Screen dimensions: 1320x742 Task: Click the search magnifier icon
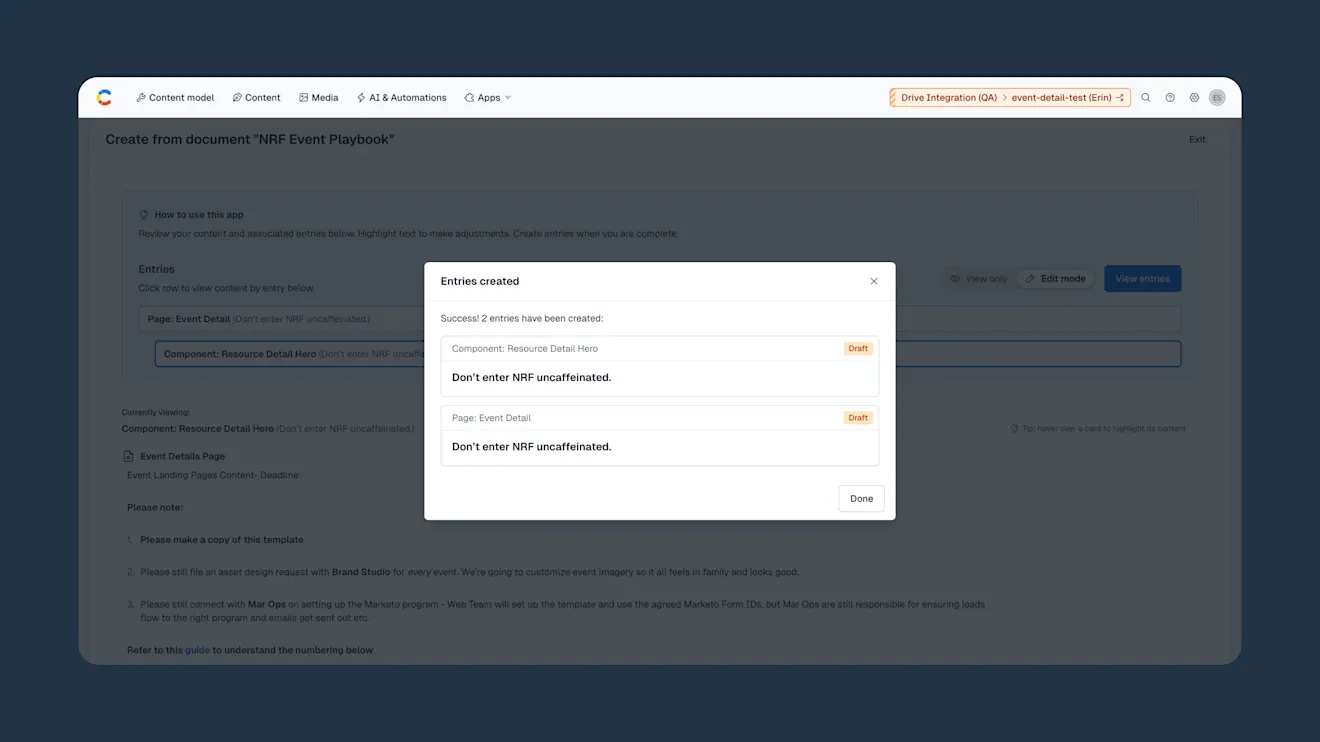point(1146,98)
